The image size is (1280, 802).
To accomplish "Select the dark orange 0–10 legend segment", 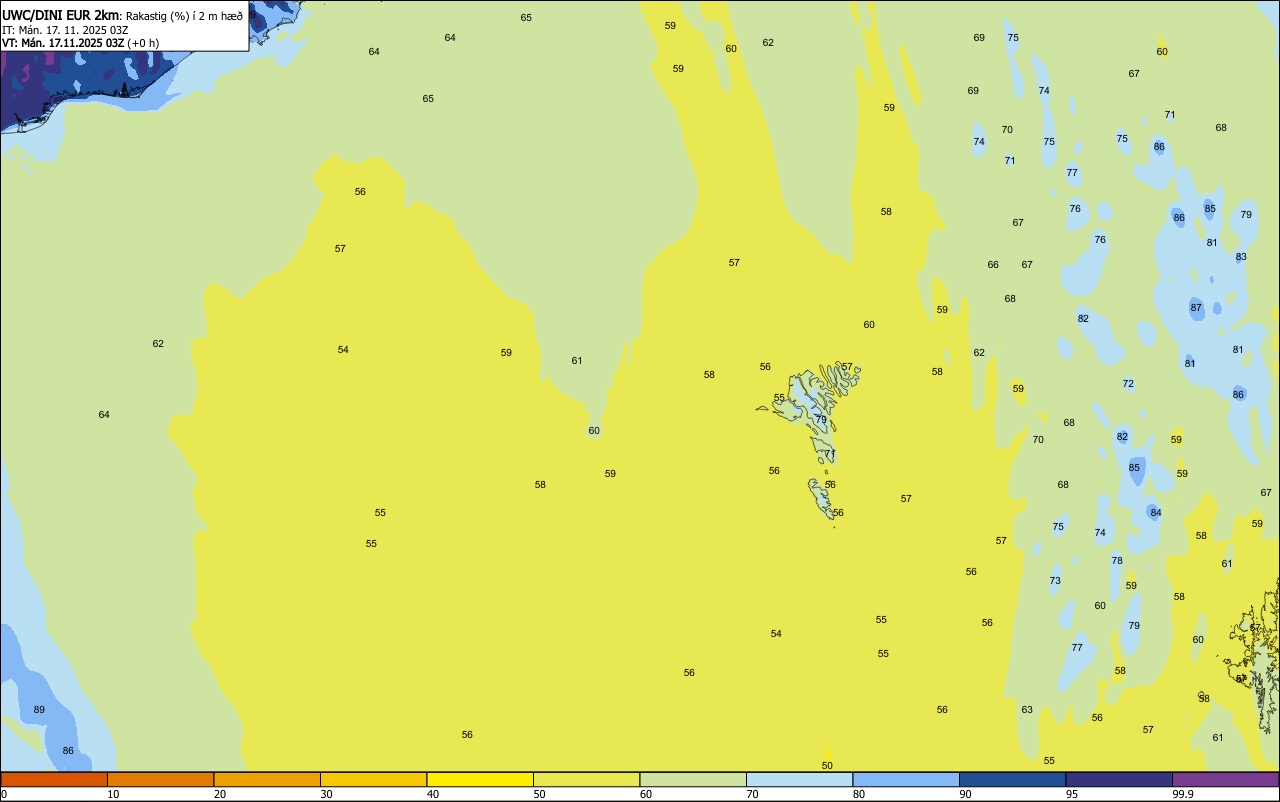I will pyautogui.click(x=54, y=779).
